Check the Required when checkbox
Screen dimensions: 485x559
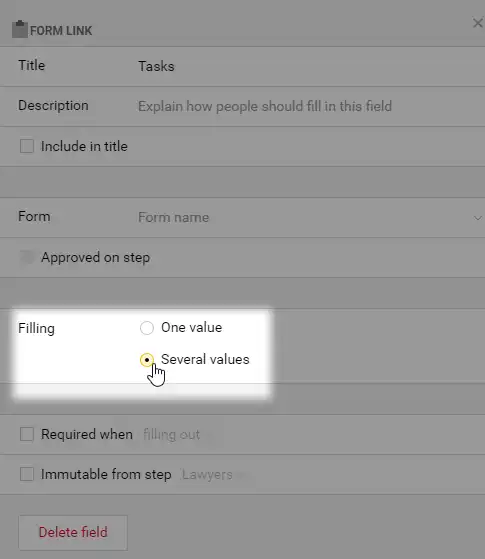27,434
